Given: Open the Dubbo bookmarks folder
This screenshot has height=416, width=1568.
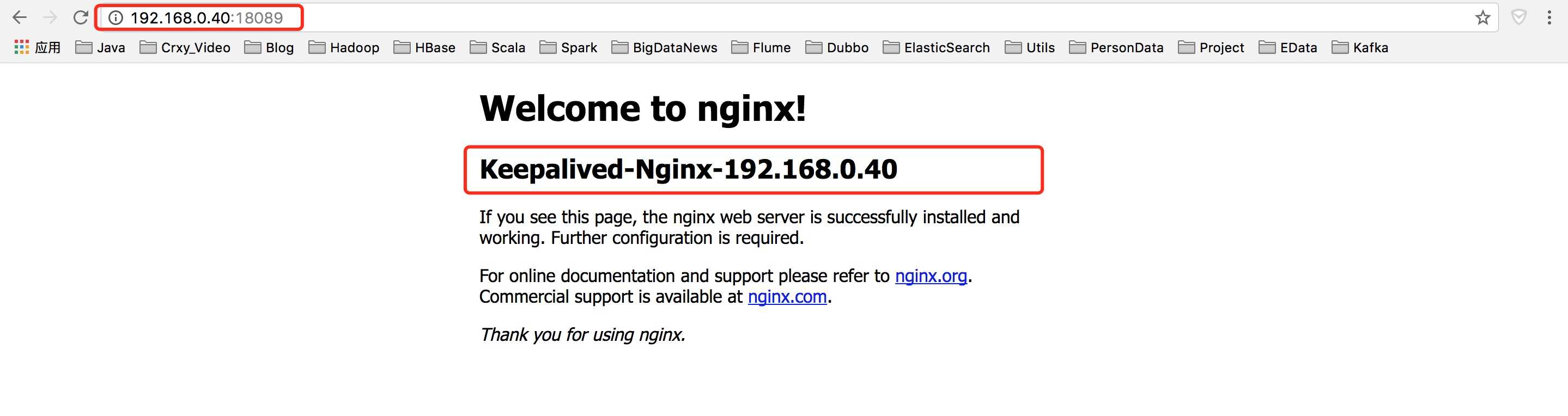Looking at the screenshot, I should (x=837, y=47).
